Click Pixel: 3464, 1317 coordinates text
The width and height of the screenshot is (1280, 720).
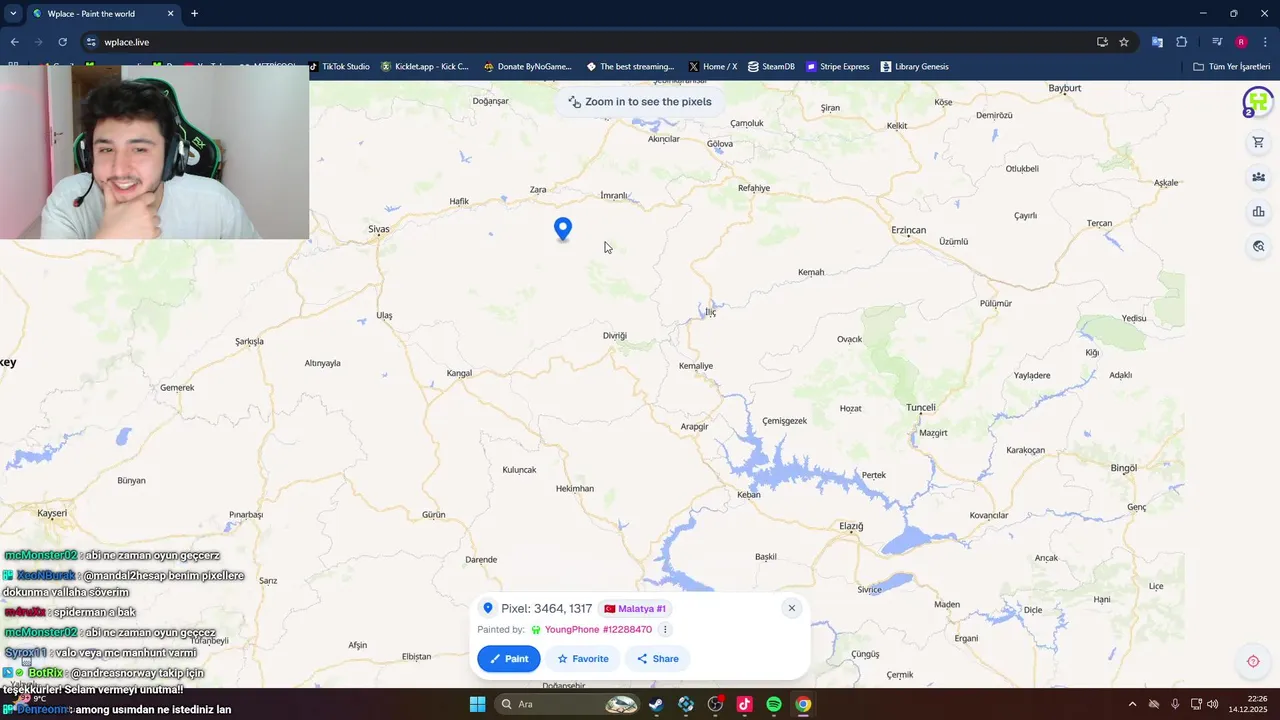tap(547, 609)
